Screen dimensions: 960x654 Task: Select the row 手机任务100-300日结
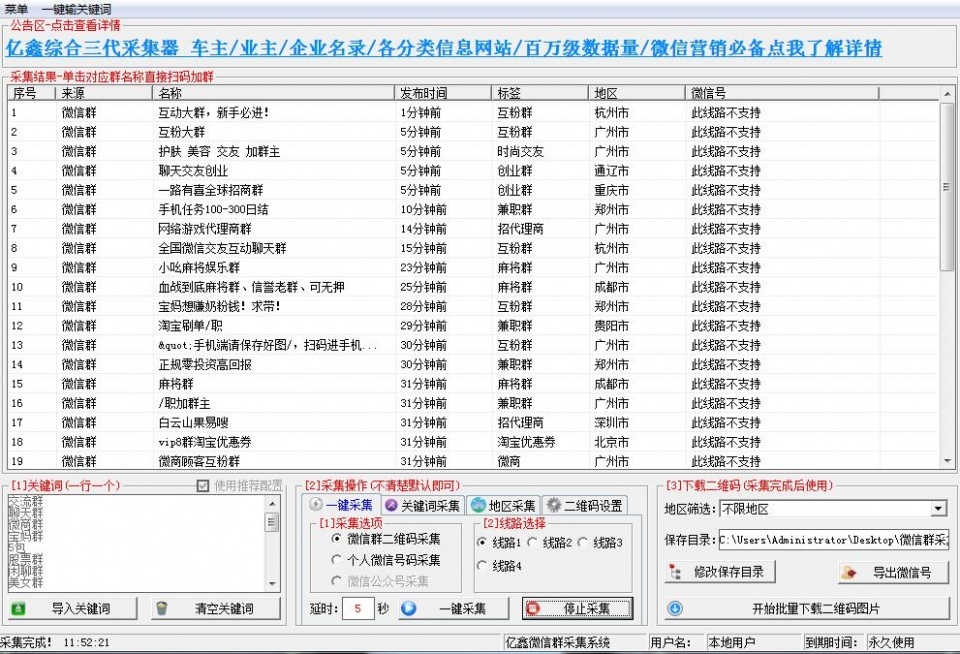point(473,209)
